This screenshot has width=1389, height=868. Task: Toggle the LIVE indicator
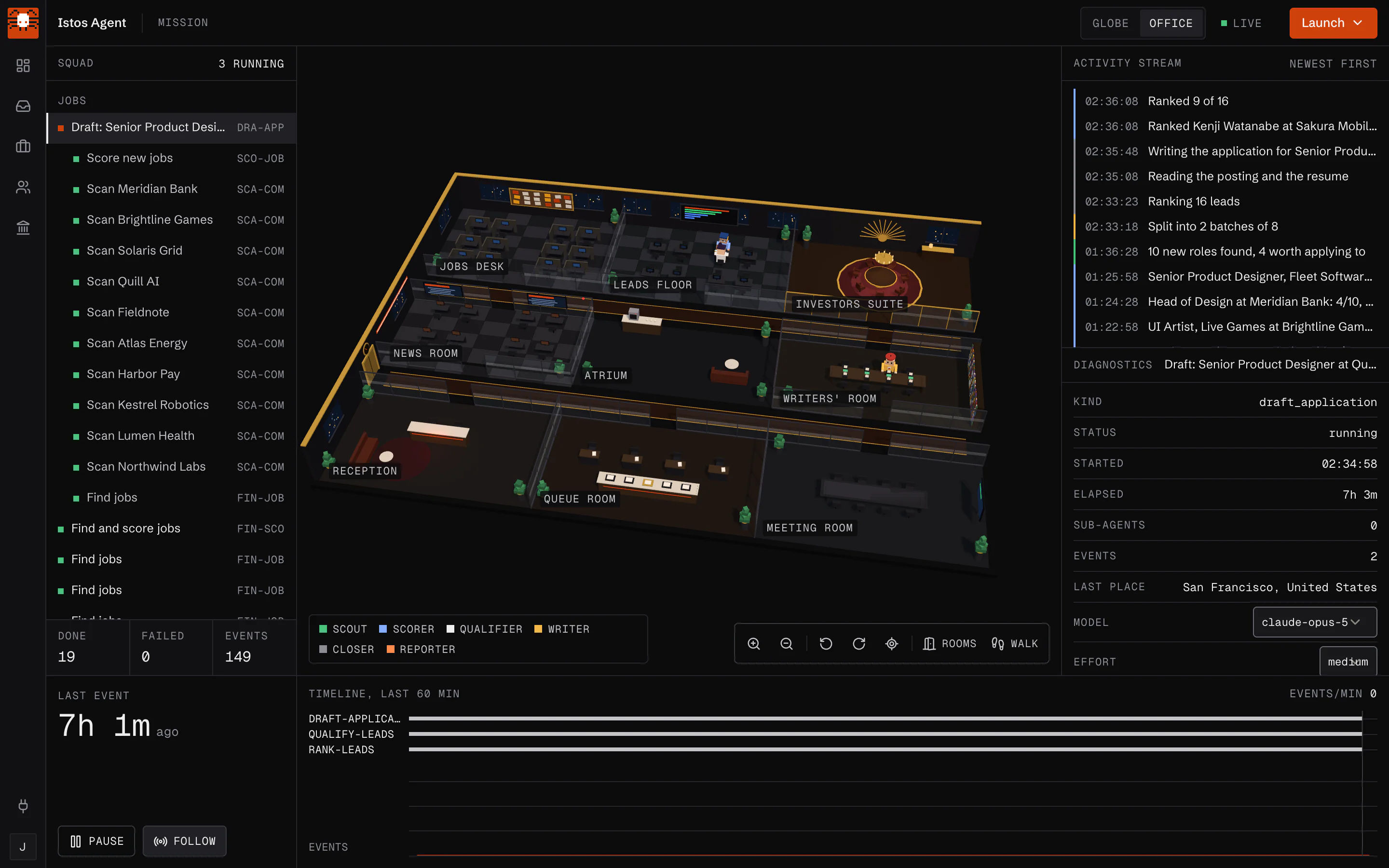tap(1241, 23)
